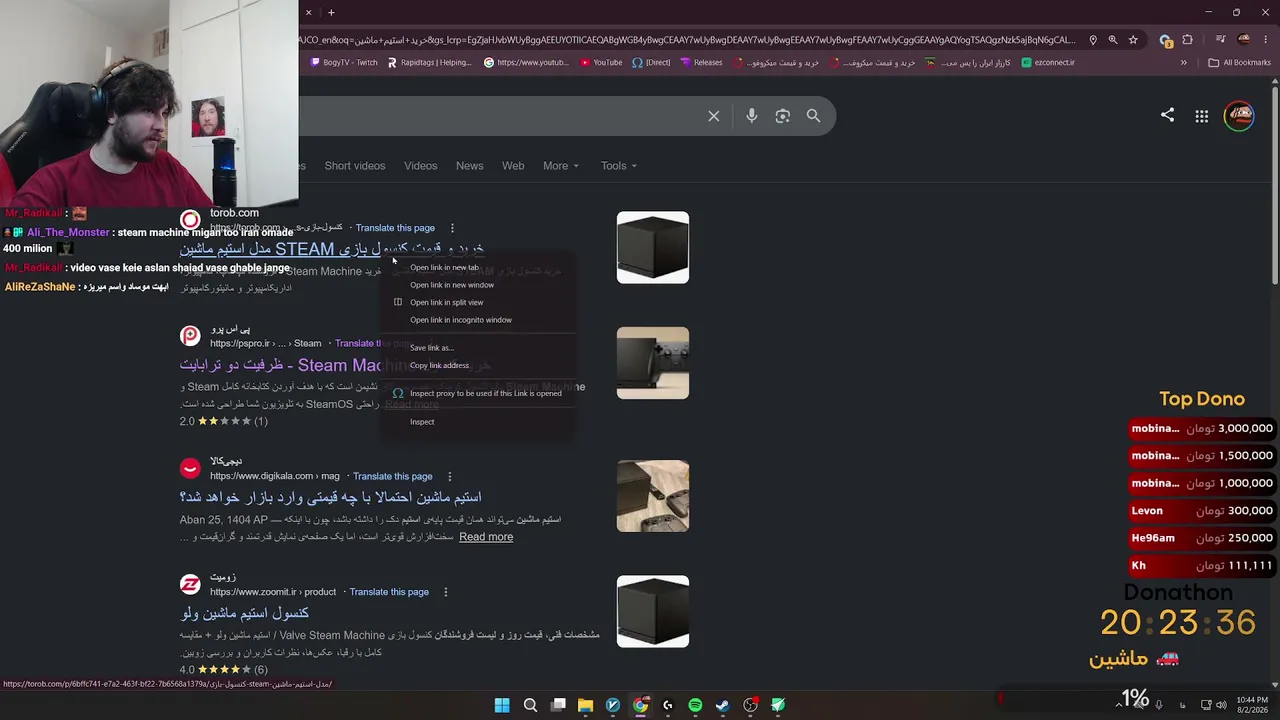Open Google Lens image search
Image resolution: width=1280 pixels, height=720 pixels.
pos(783,116)
